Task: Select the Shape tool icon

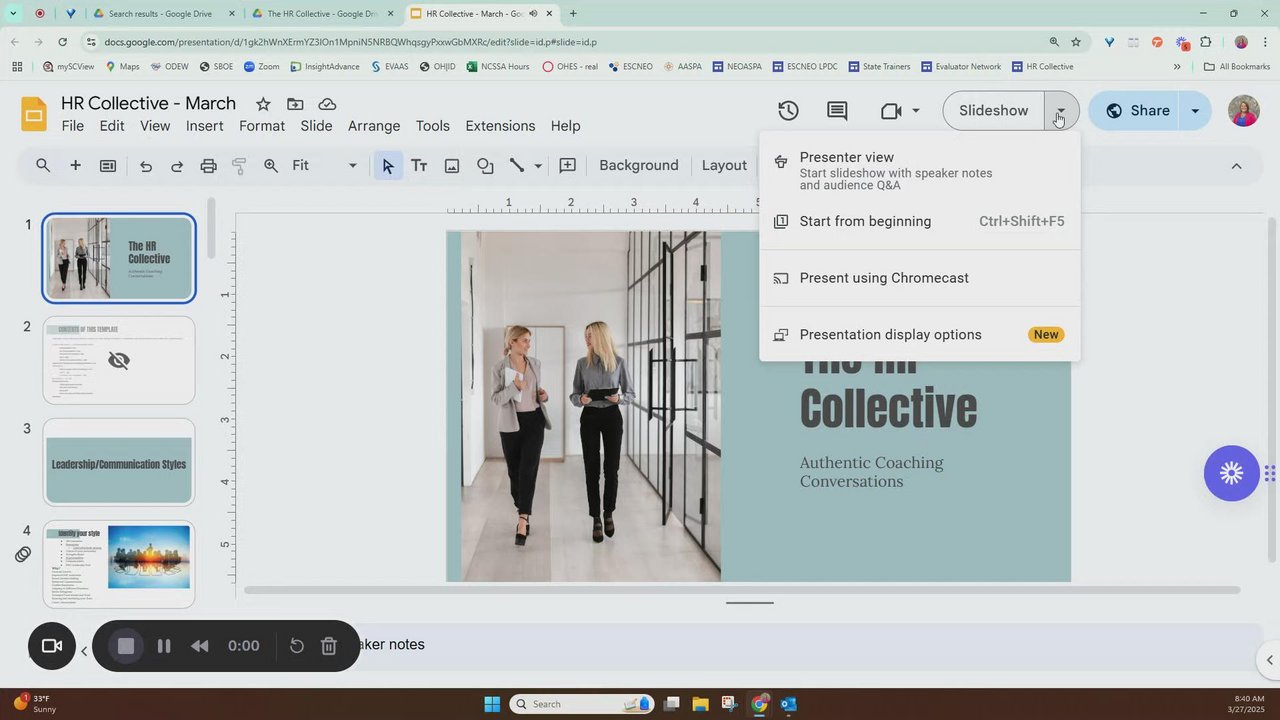Action: 485,166
